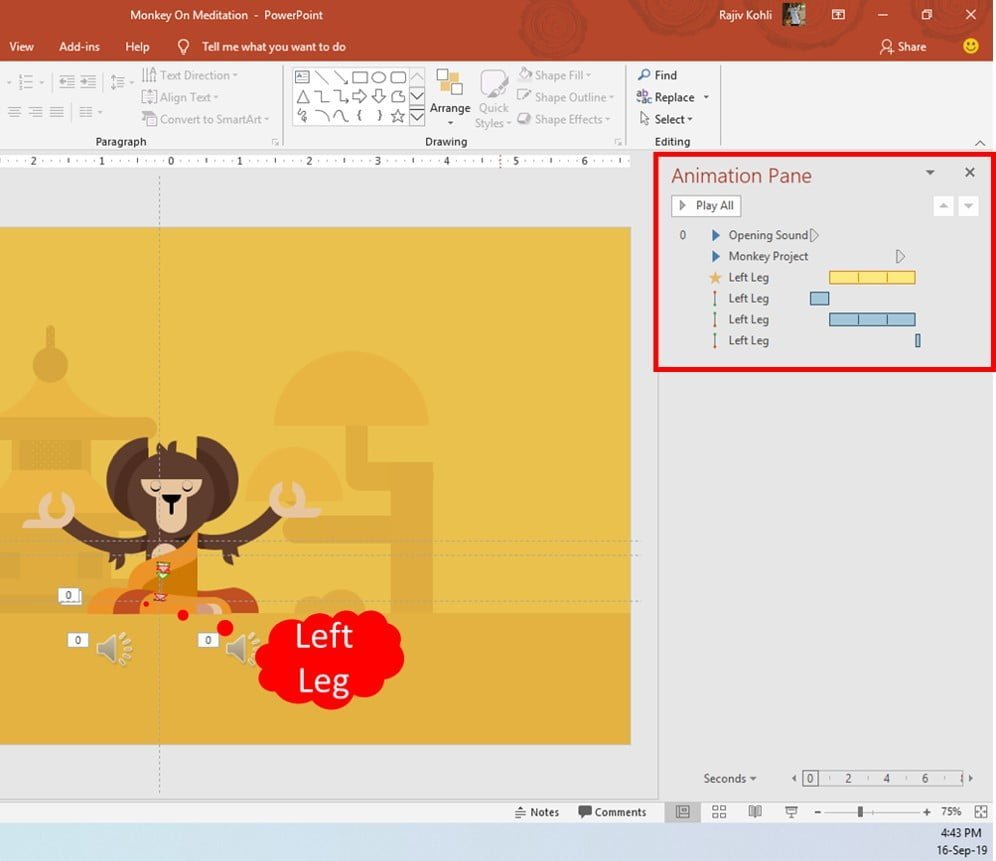Open the View tab

[21, 46]
